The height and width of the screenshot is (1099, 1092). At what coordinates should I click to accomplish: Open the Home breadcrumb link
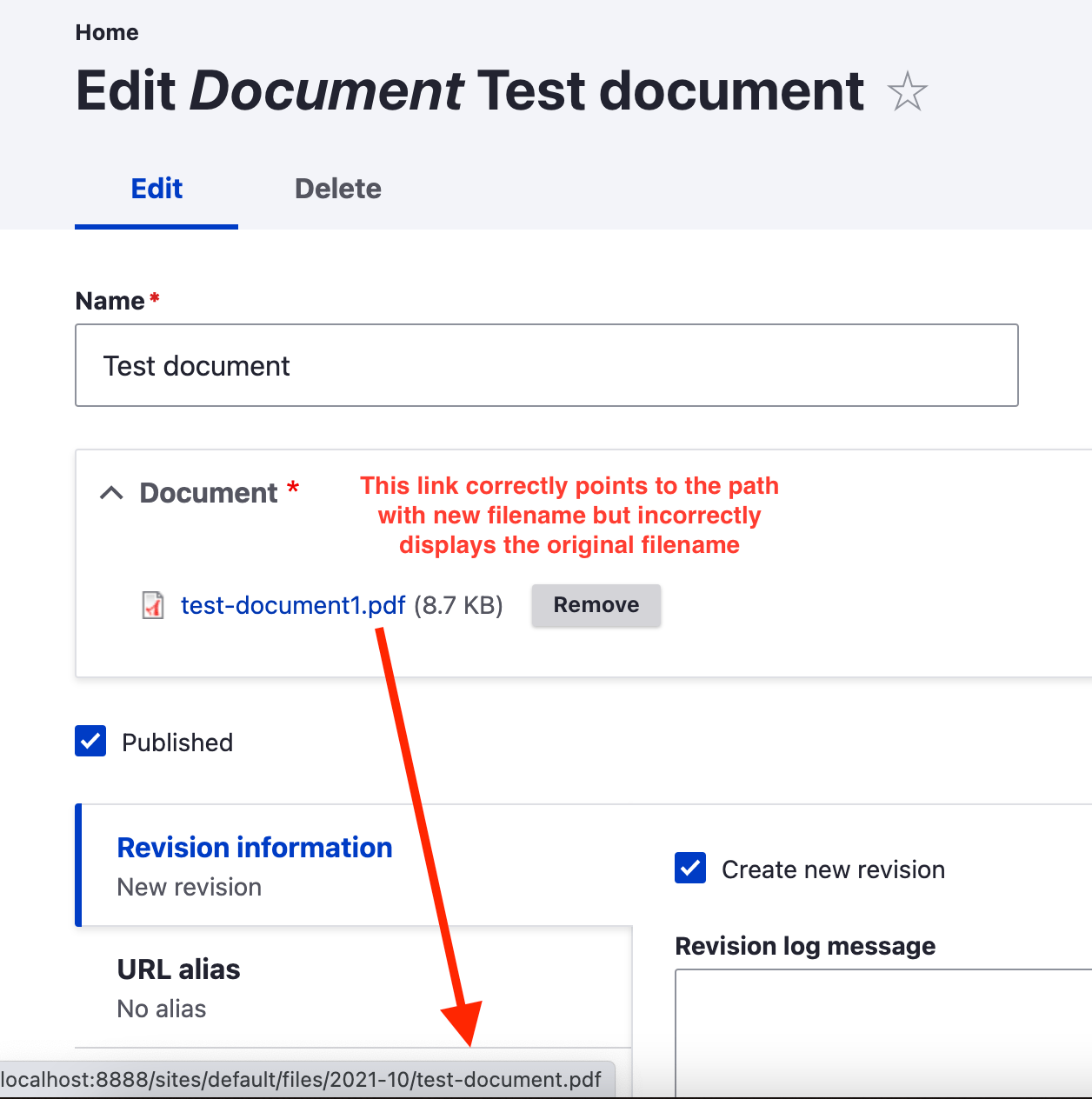coord(106,32)
